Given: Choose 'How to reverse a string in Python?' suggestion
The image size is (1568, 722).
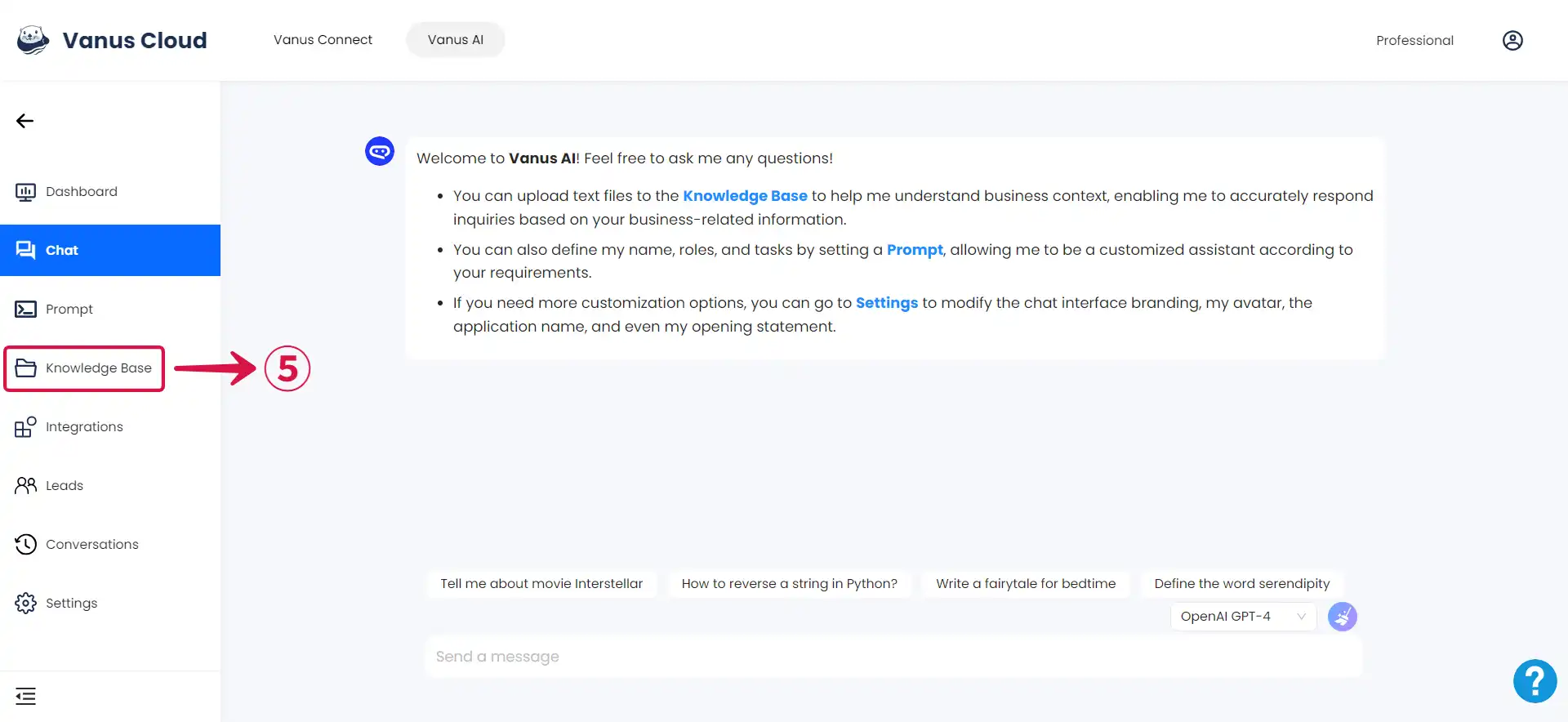Looking at the screenshot, I should pyautogui.click(x=789, y=583).
